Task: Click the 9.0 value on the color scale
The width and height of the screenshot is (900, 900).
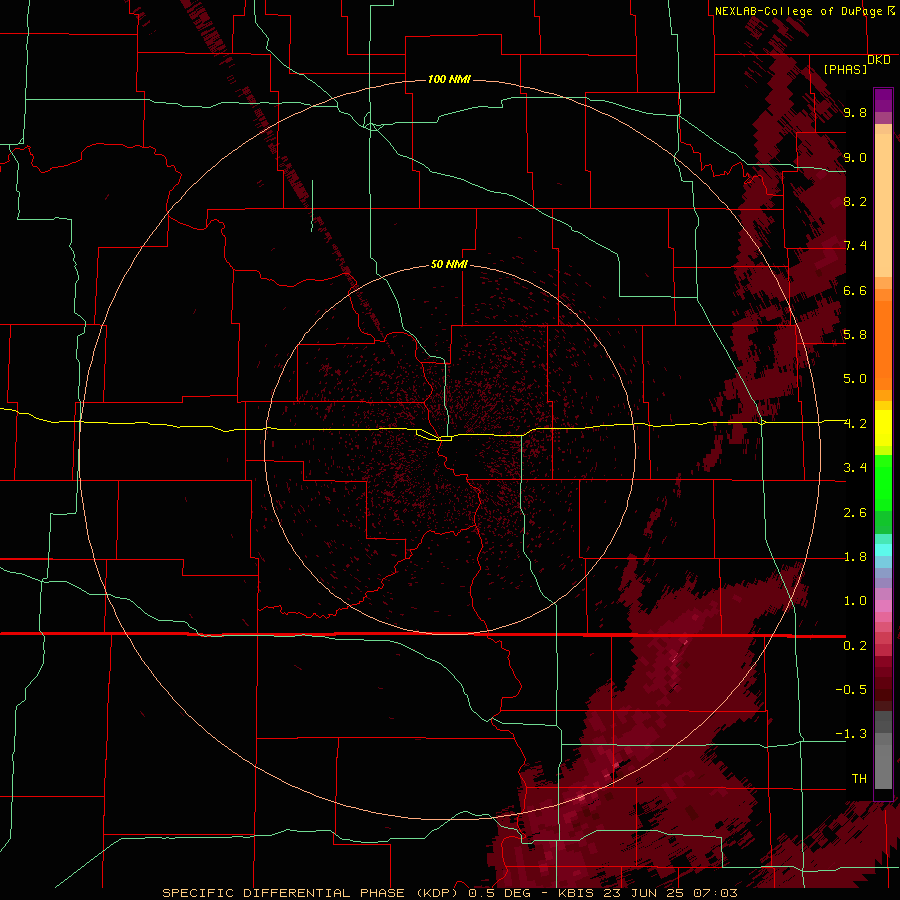Action: click(x=855, y=157)
